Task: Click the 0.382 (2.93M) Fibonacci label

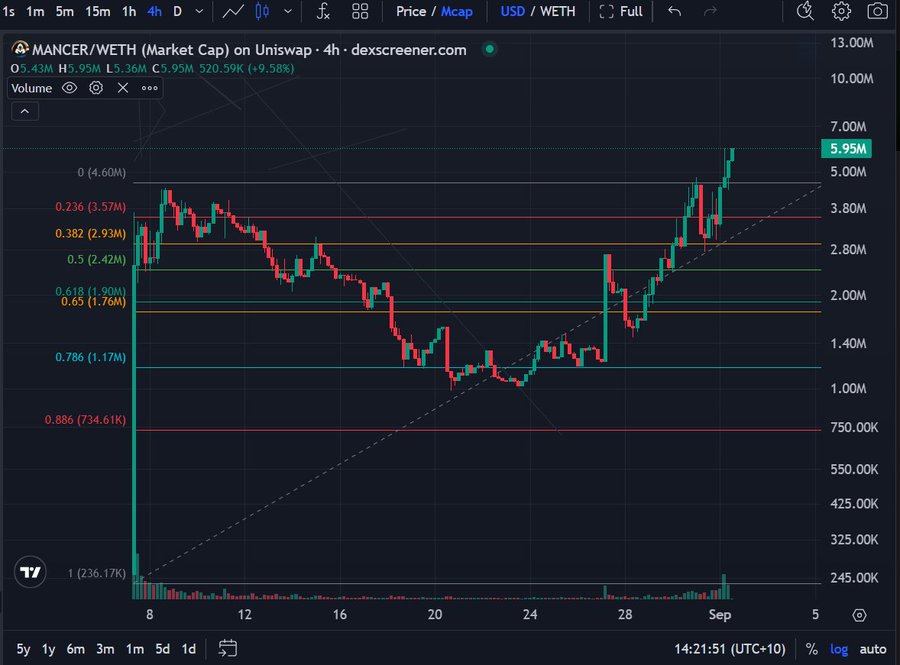Action: [90, 234]
